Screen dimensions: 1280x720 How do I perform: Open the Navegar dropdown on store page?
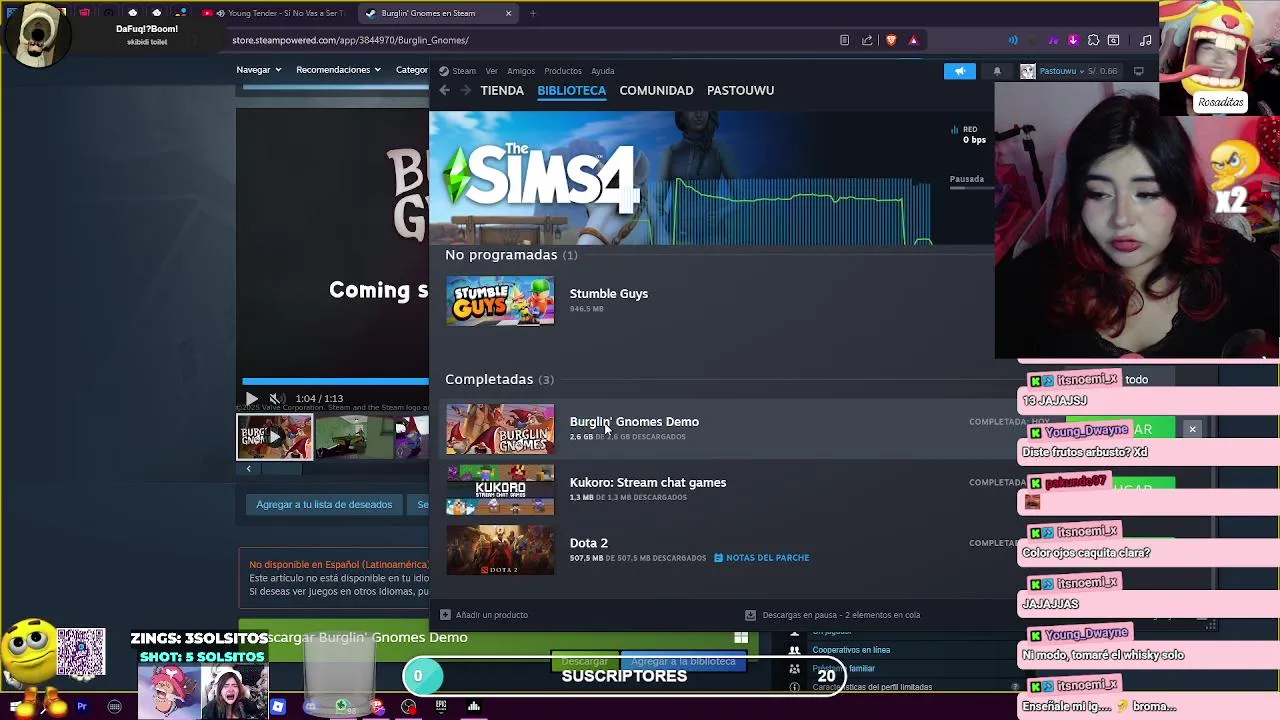pos(258,70)
